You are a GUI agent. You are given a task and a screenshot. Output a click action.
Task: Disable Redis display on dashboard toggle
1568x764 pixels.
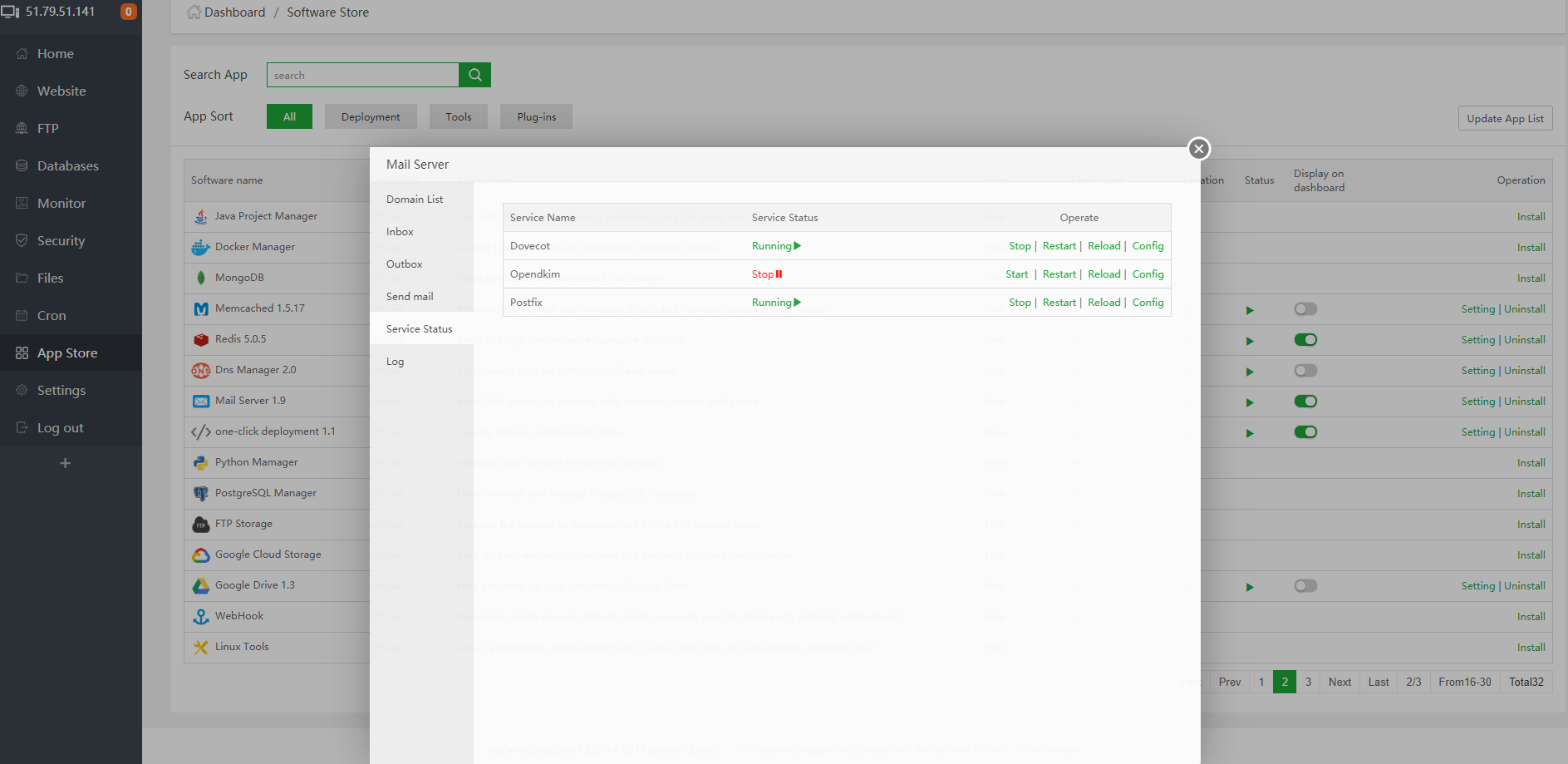pos(1305,340)
